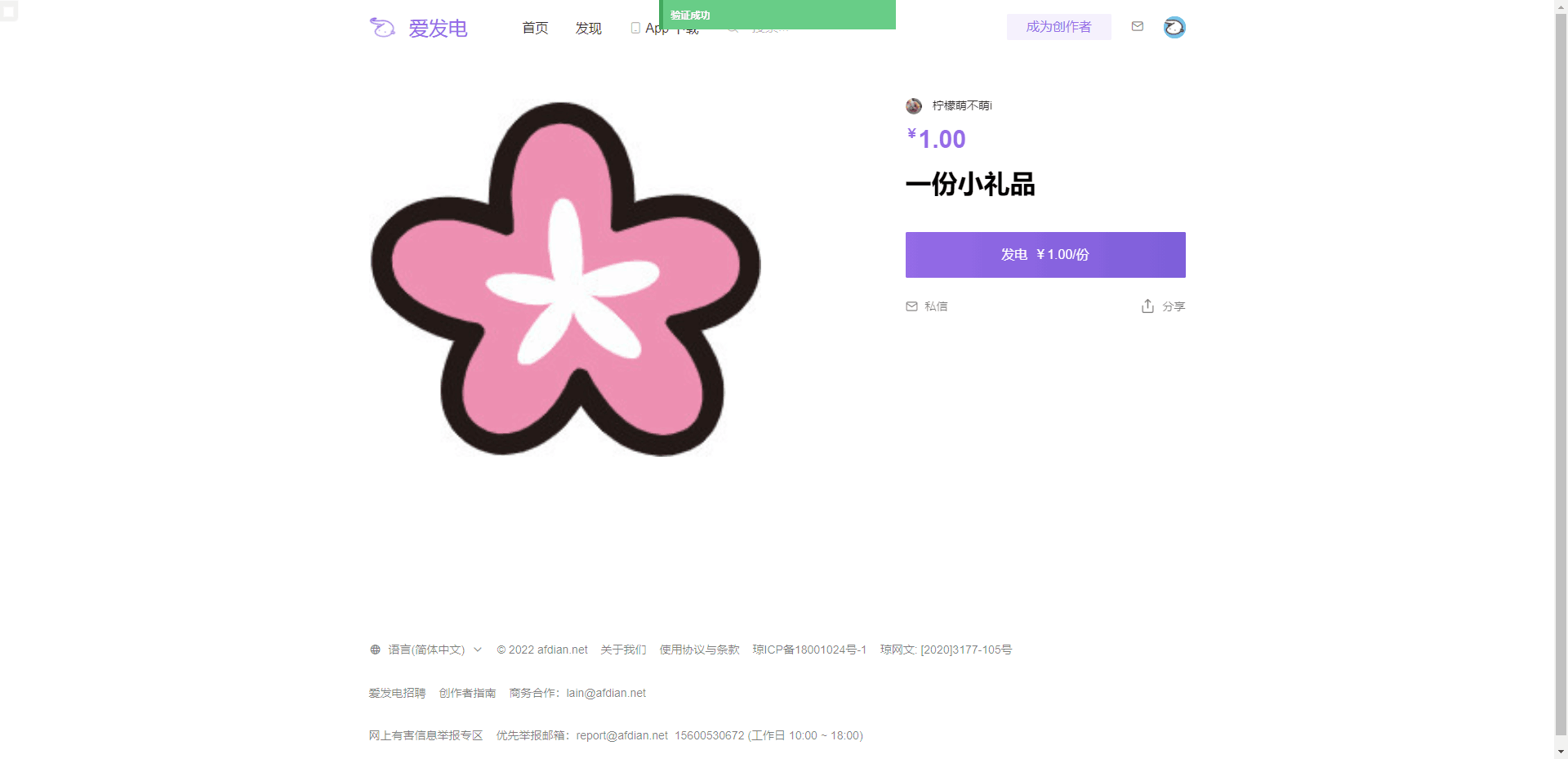The image size is (1568, 759).
Task: Open the 使用协议与条款 link
Action: [699, 650]
